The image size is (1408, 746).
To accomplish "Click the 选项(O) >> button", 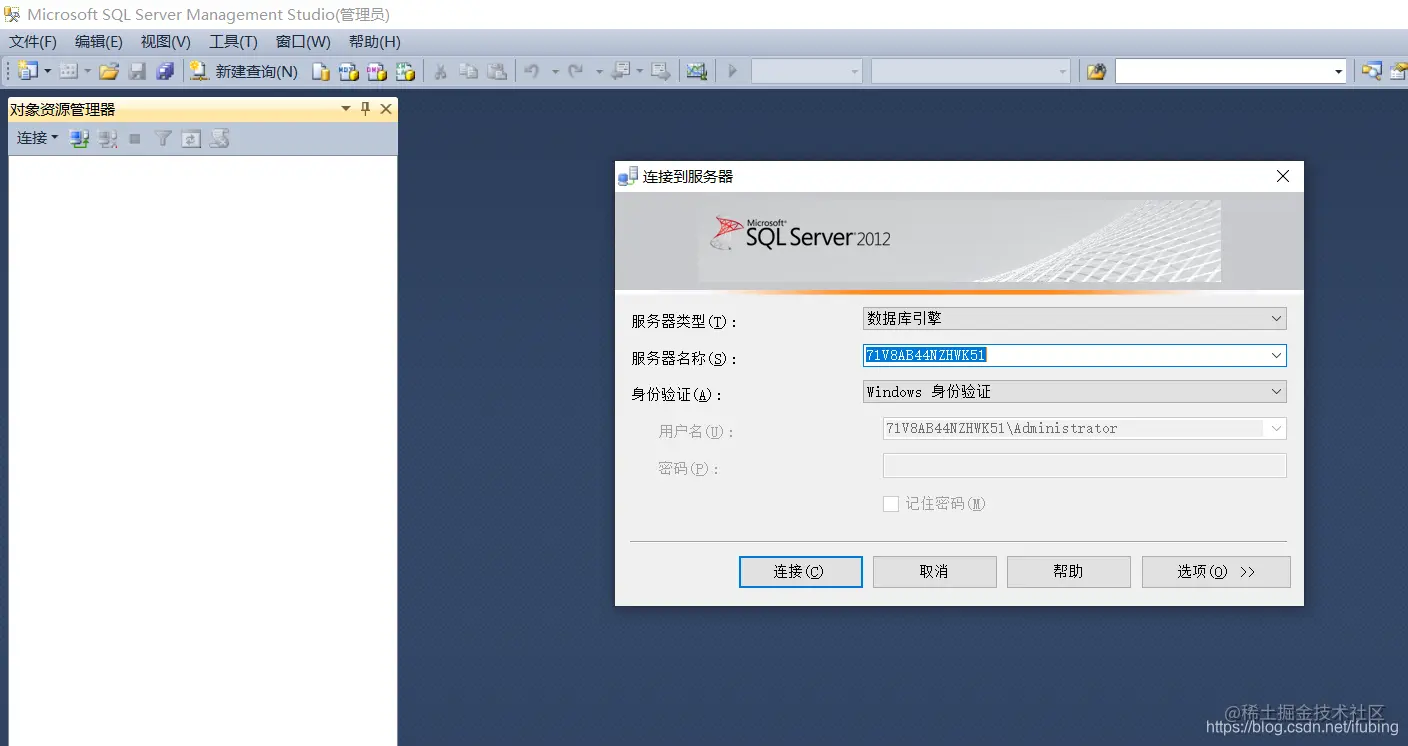I will (1216, 571).
